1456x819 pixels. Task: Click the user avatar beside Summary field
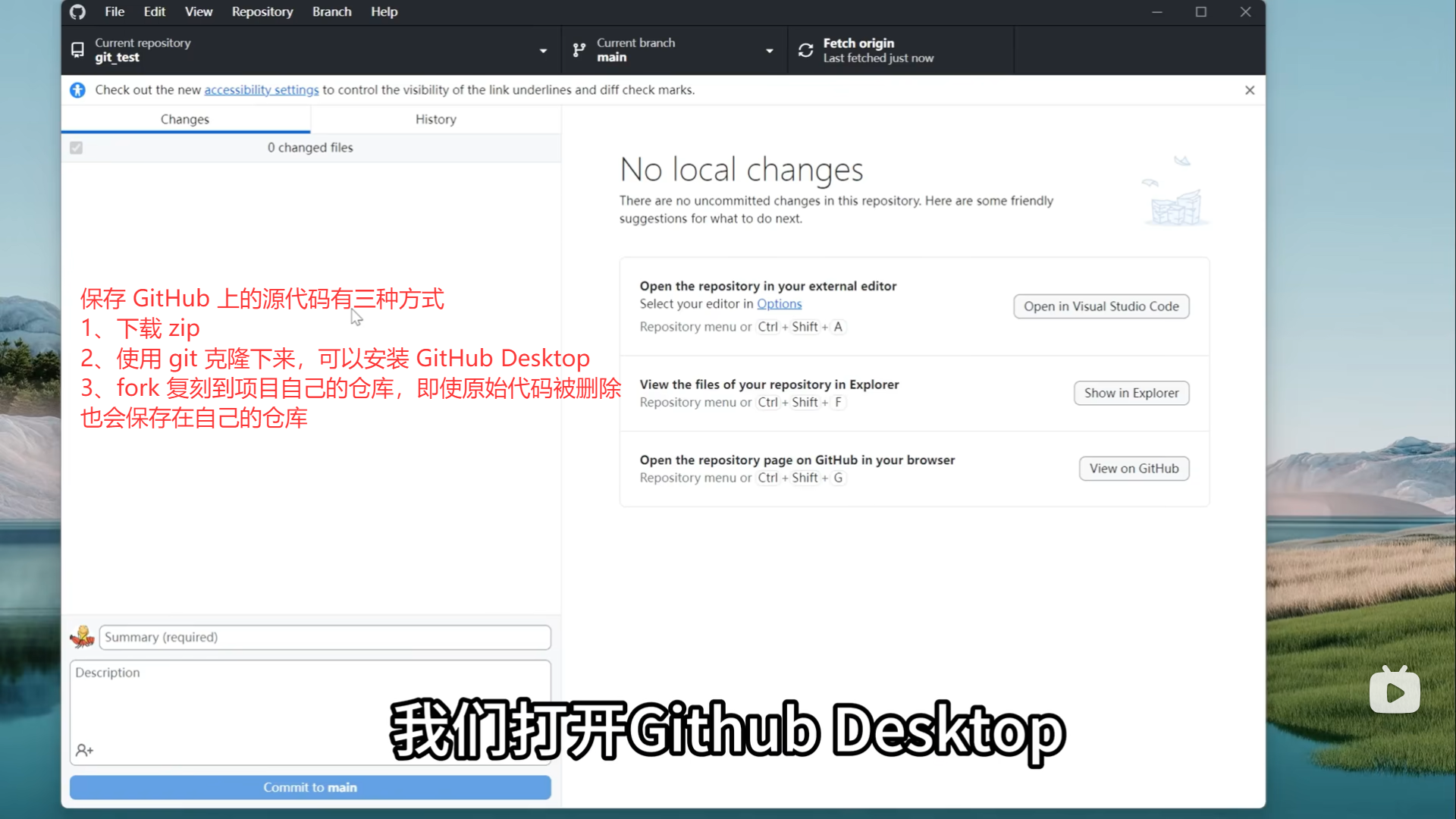pos(82,637)
